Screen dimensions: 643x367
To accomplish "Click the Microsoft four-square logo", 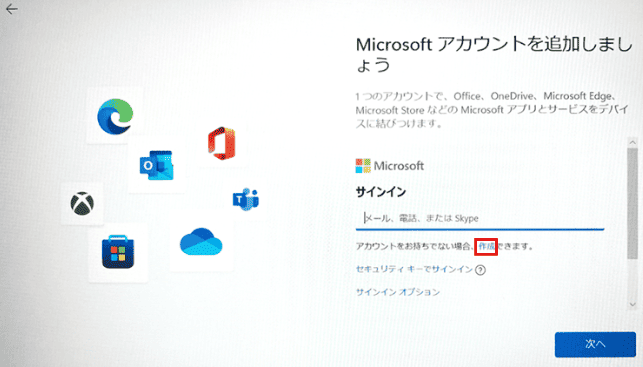I will [363, 166].
